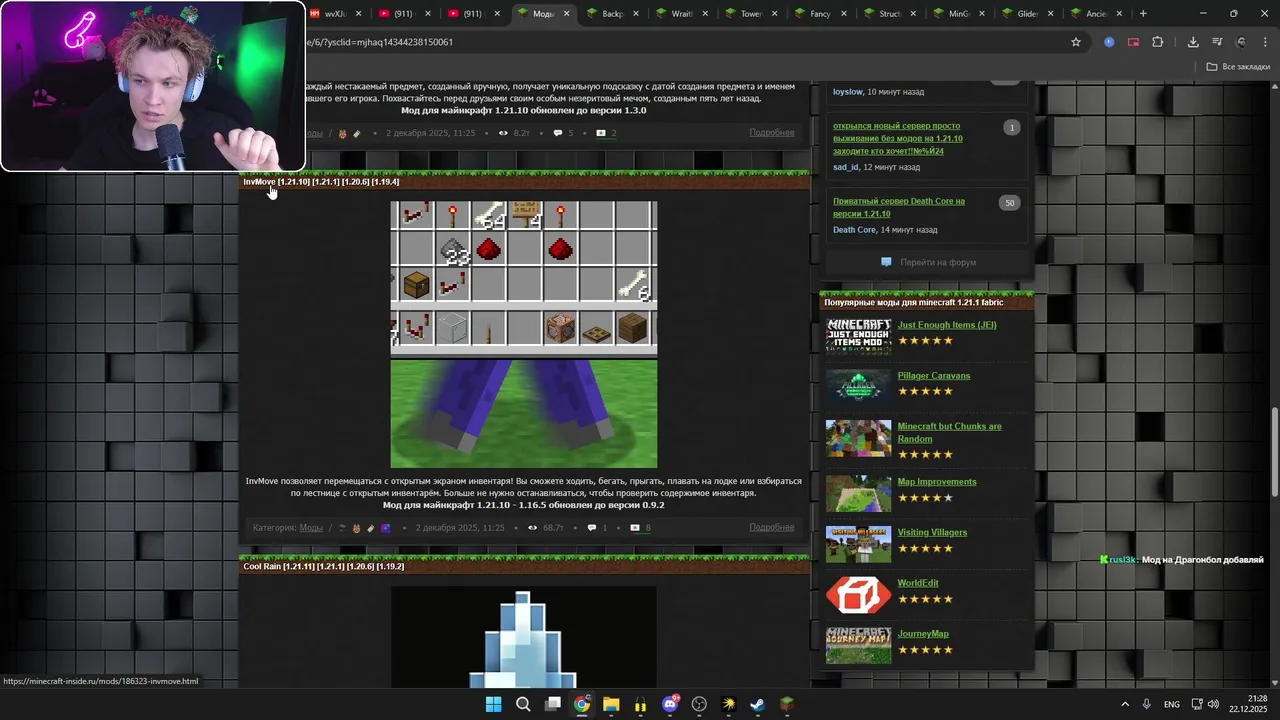Open the sun icon taskbar app
This screenshot has height=720, width=1280.
729,704
